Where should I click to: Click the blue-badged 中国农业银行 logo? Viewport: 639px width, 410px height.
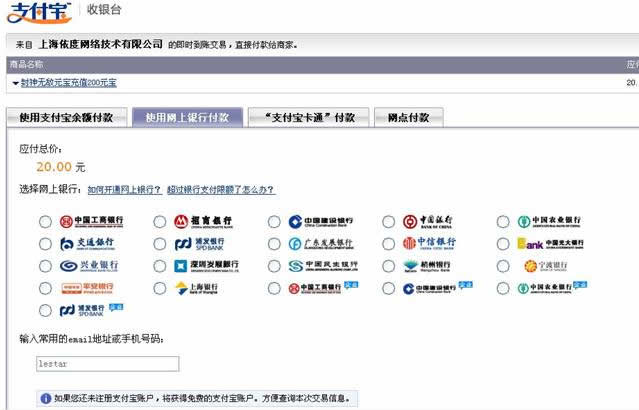tap(552, 287)
